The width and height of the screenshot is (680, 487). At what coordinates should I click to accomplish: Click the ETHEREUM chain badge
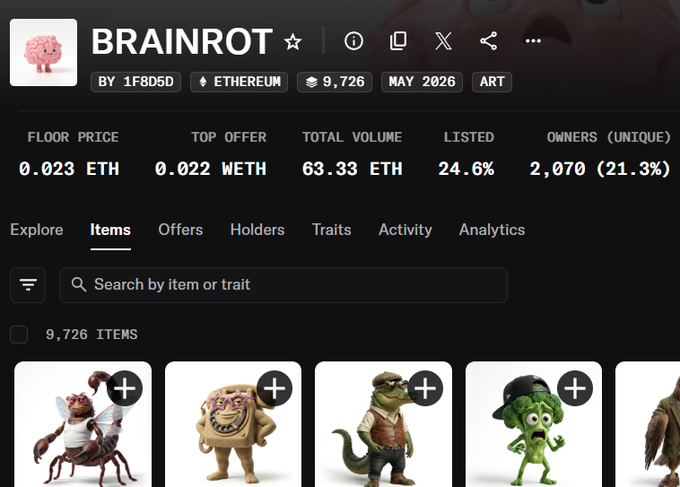click(239, 82)
